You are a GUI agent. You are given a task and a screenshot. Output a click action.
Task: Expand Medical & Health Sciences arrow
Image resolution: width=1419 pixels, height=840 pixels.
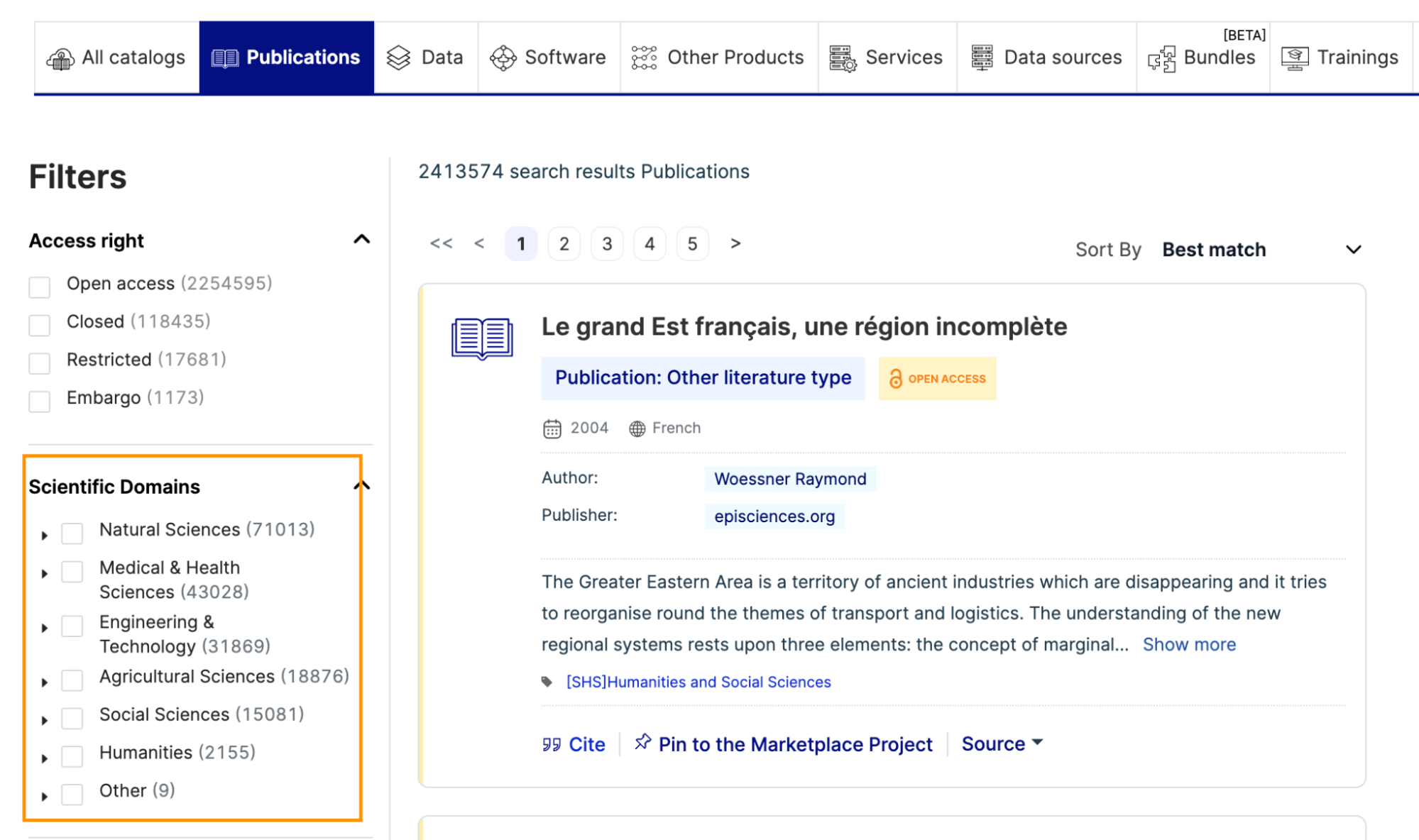click(x=45, y=574)
